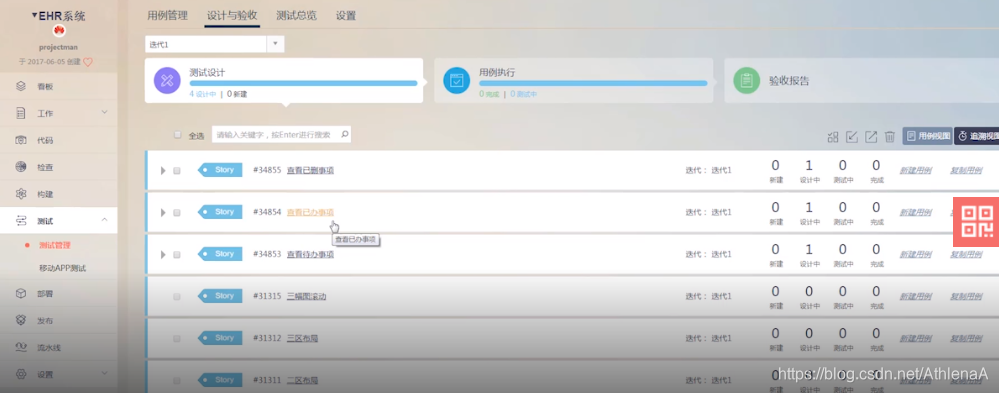The width and height of the screenshot is (999, 393).
Task: Open 部署 in the sidebar
Action: [x=45, y=294]
